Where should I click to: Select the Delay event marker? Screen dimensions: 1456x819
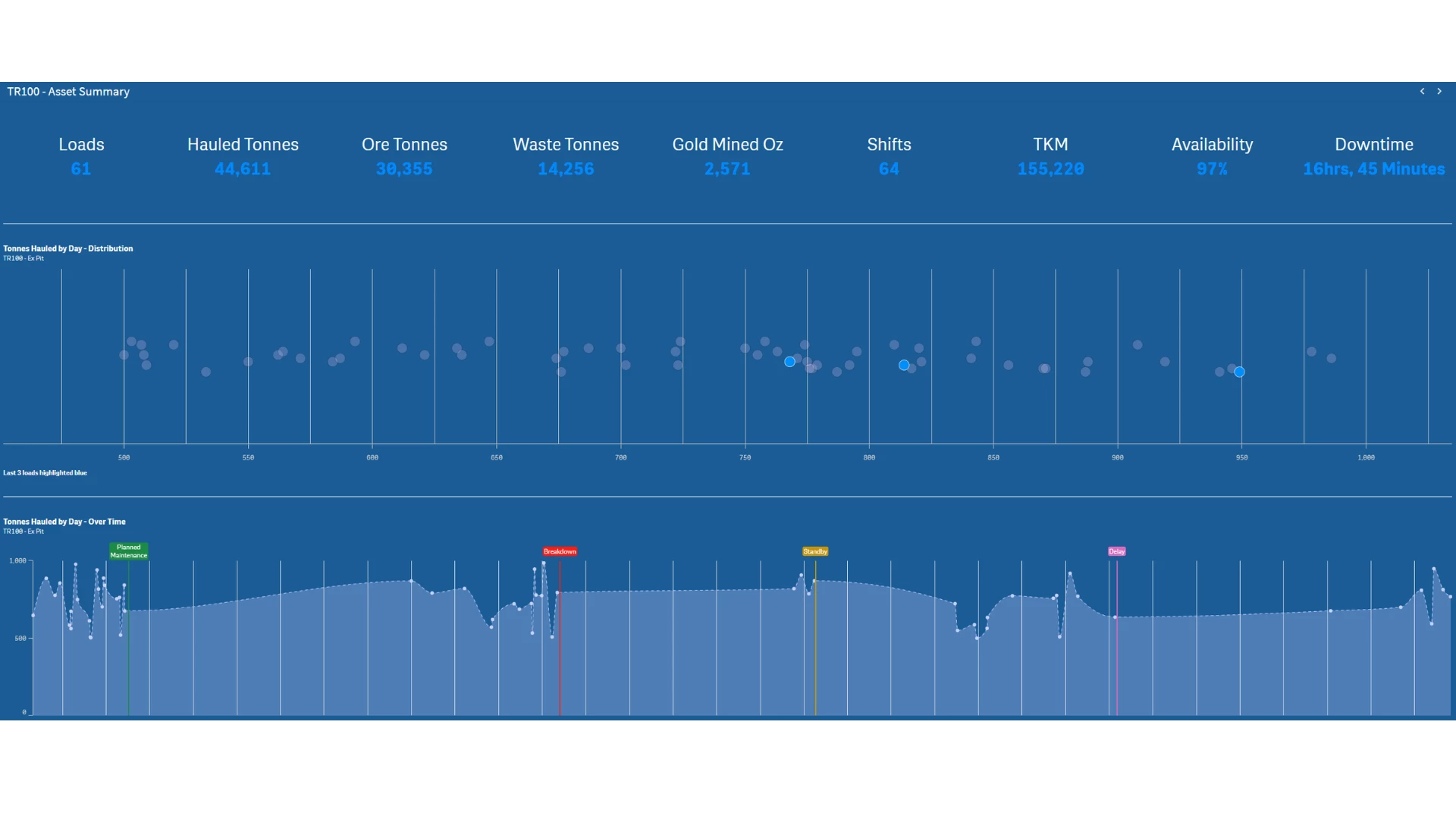coord(1117,551)
